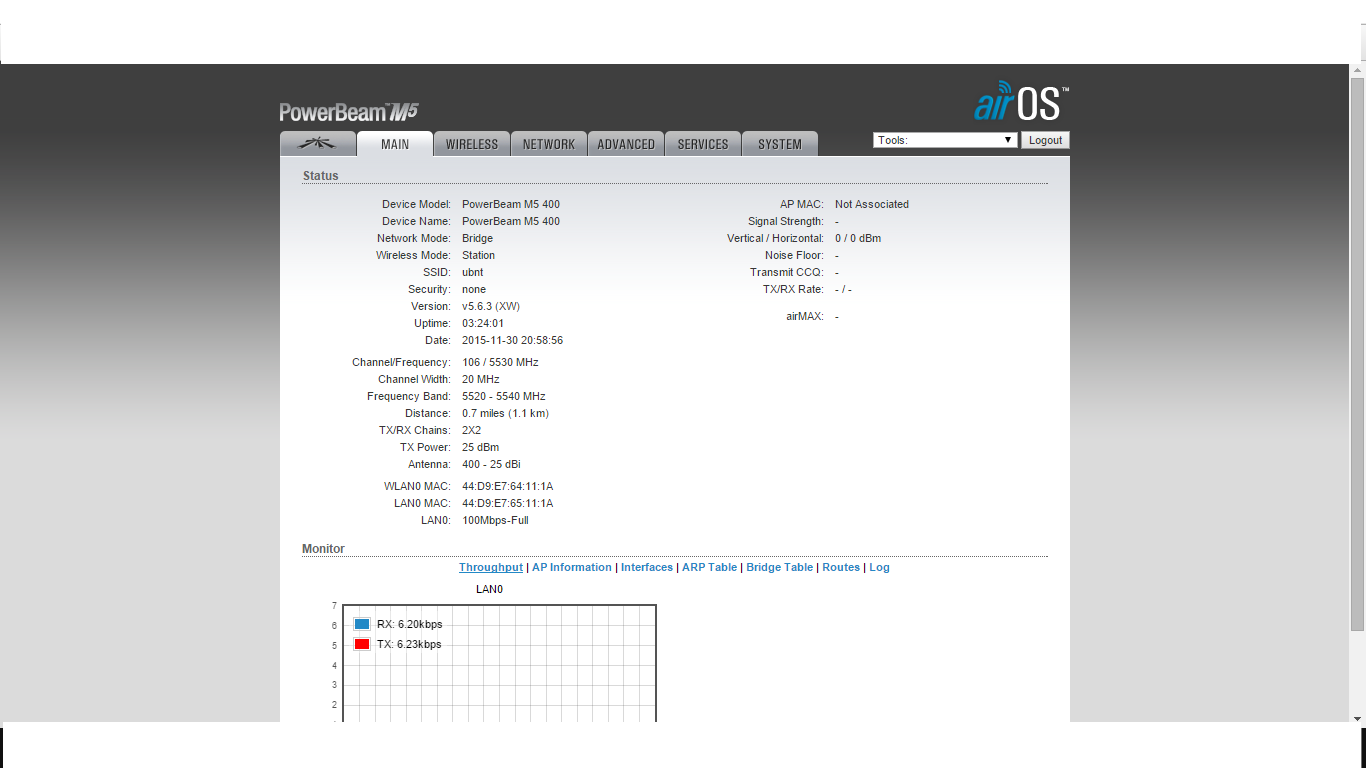Click the Transmit CCQ: label
Image resolution: width=1366 pixels, height=768 pixels.
point(787,272)
